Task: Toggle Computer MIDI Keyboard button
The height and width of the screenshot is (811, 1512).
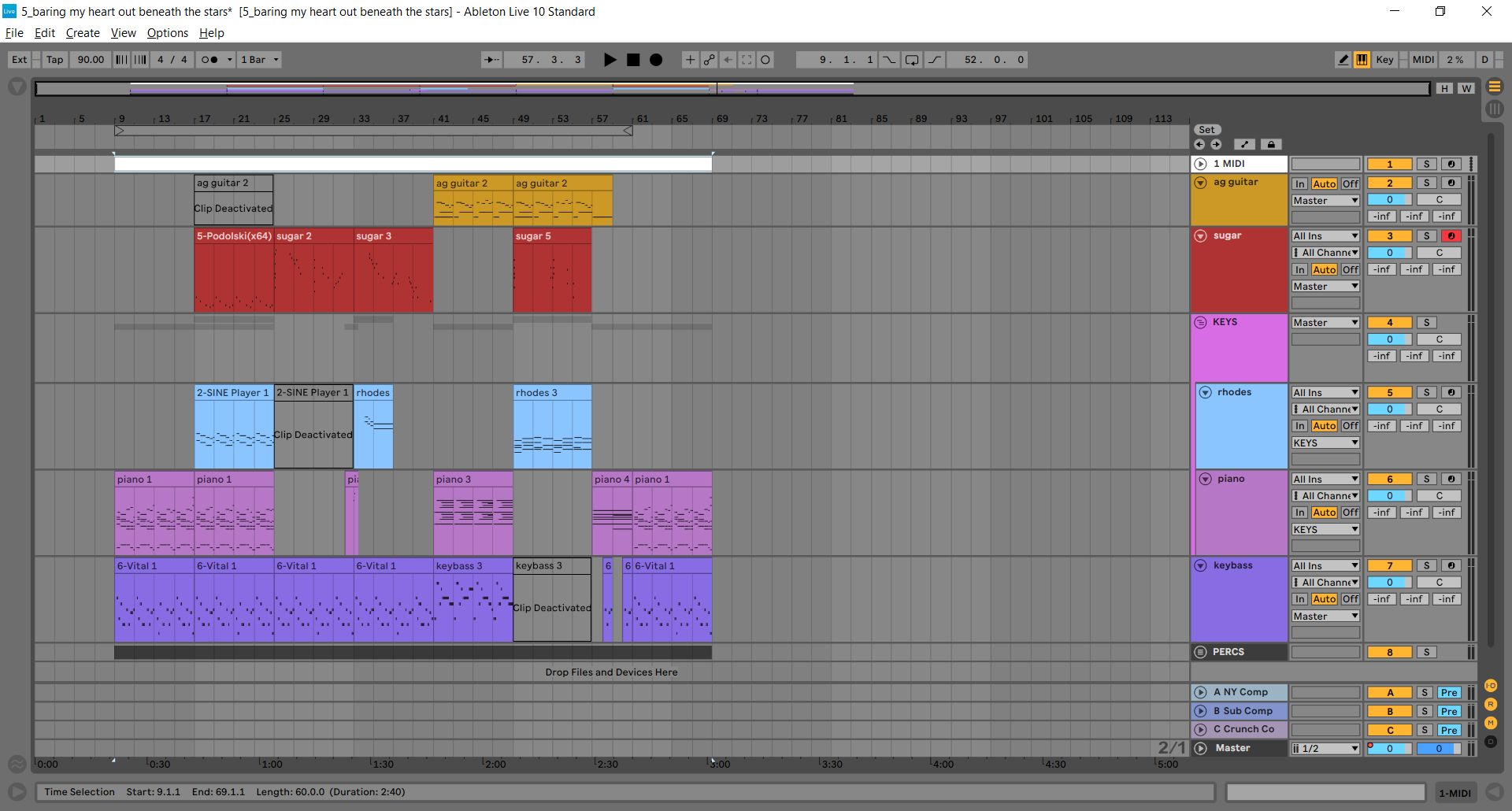Action: point(1362,60)
